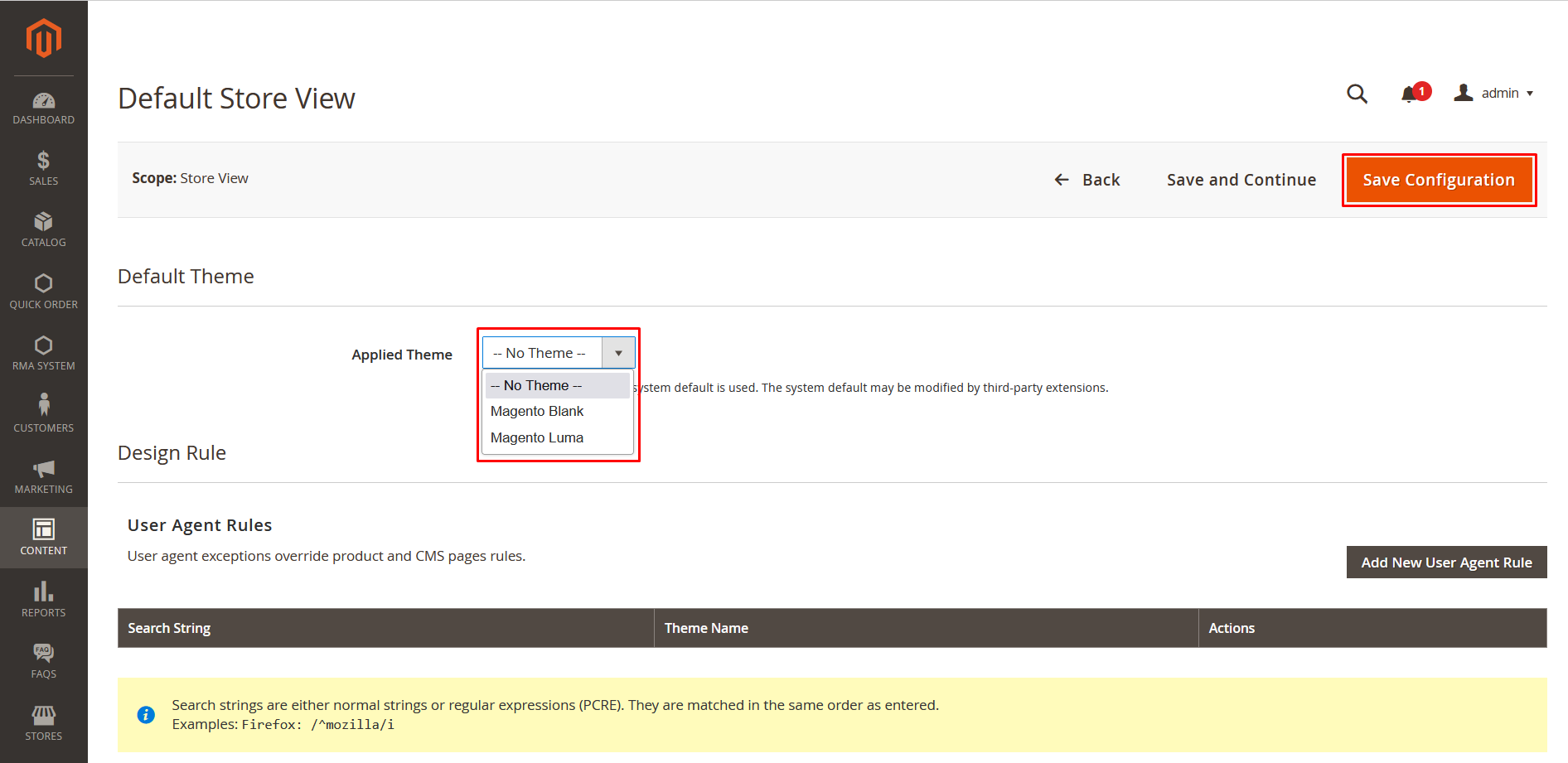Select the Content sidebar menu item

(x=43, y=538)
